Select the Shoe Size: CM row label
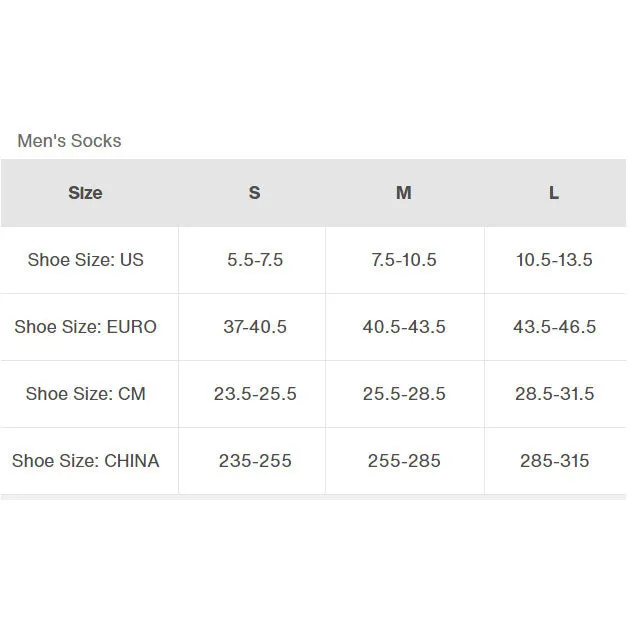This screenshot has width=630, height=630. pos(86,394)
